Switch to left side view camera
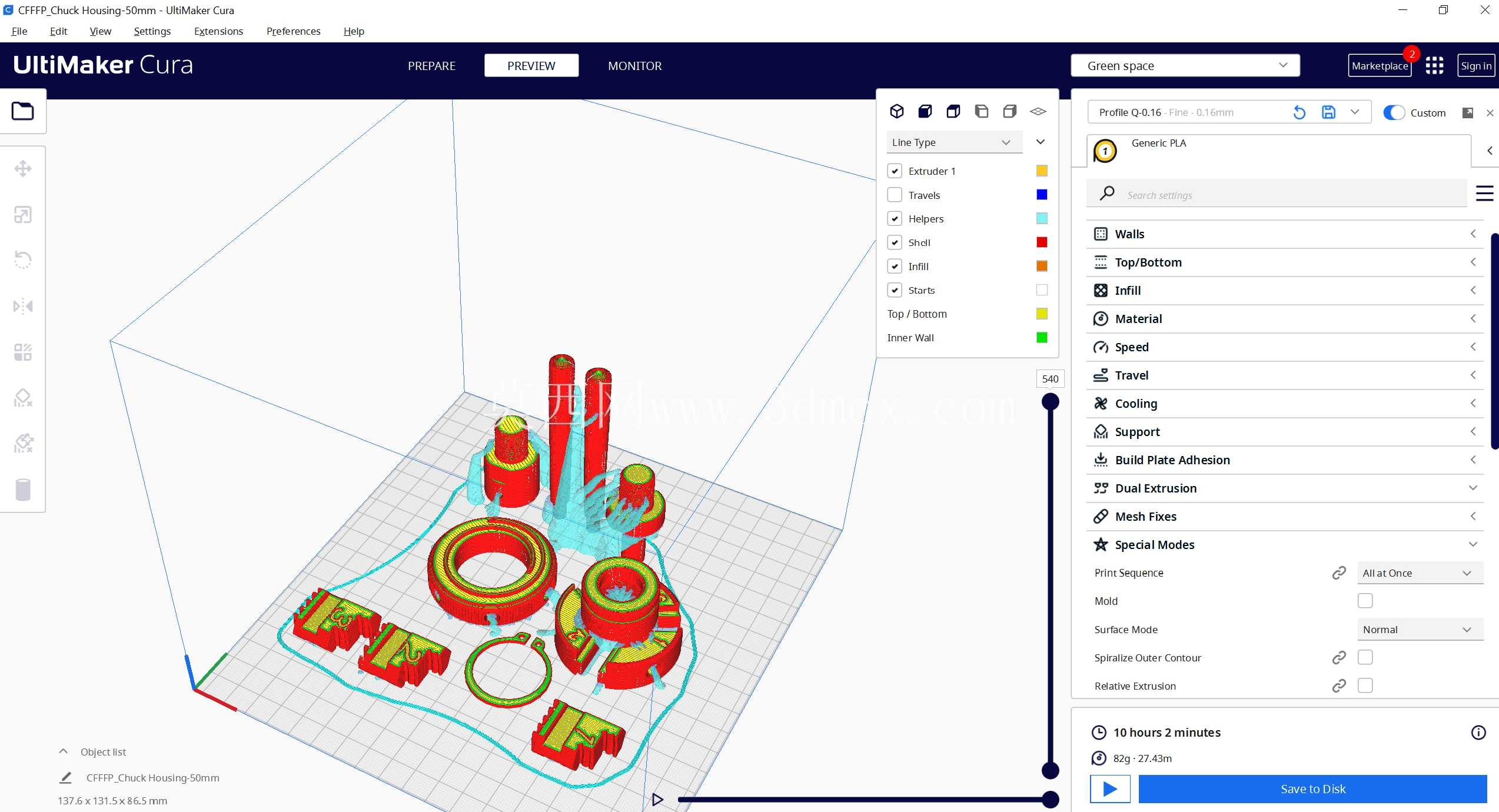Viewport: 1499px width, 812px height. pyautogui.click(x=981, y=111)
